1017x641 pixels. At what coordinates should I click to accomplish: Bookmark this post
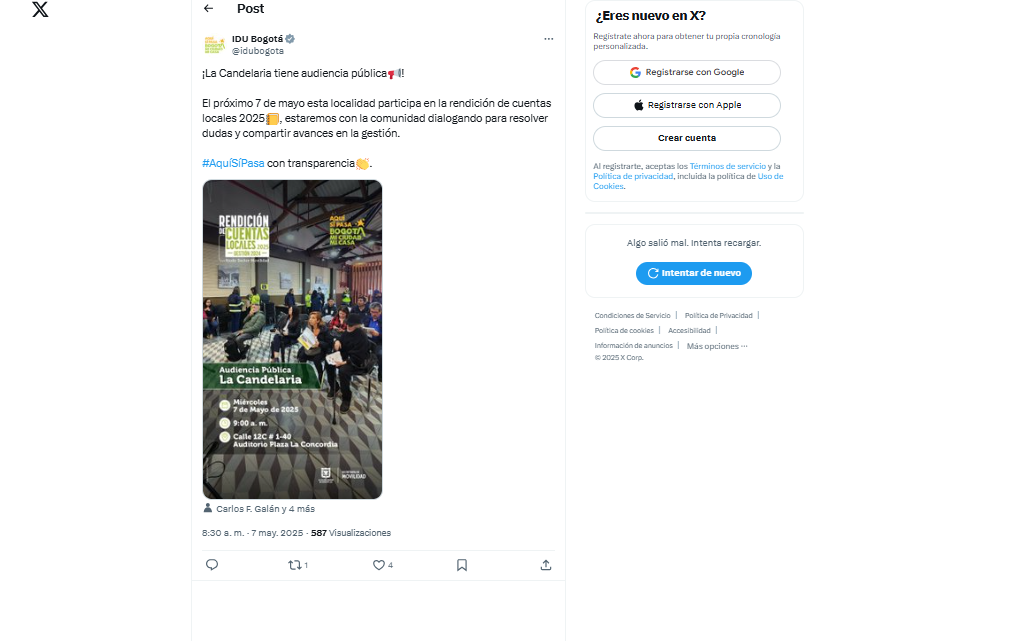462,565
